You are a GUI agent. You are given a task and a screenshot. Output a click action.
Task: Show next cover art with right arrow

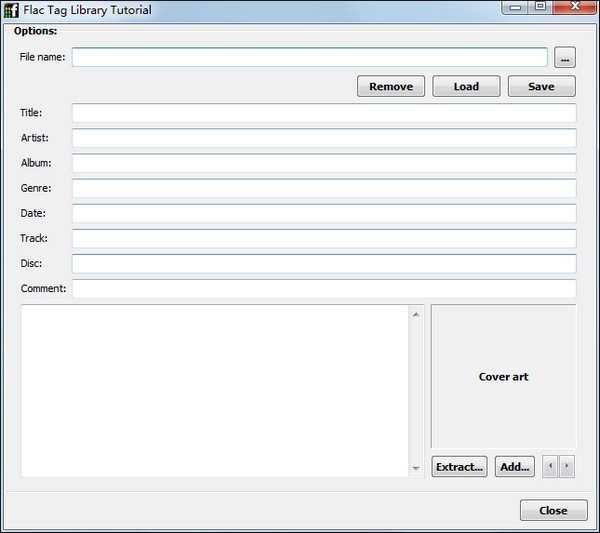tap(567, 466)
